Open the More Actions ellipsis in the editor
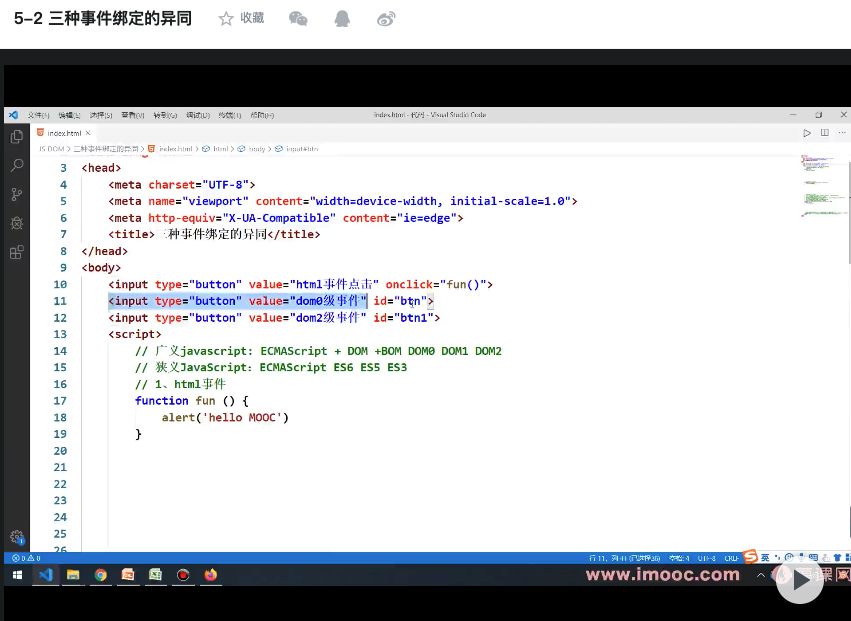The height and width of the screenshot is (621, 851). point(842,133)
